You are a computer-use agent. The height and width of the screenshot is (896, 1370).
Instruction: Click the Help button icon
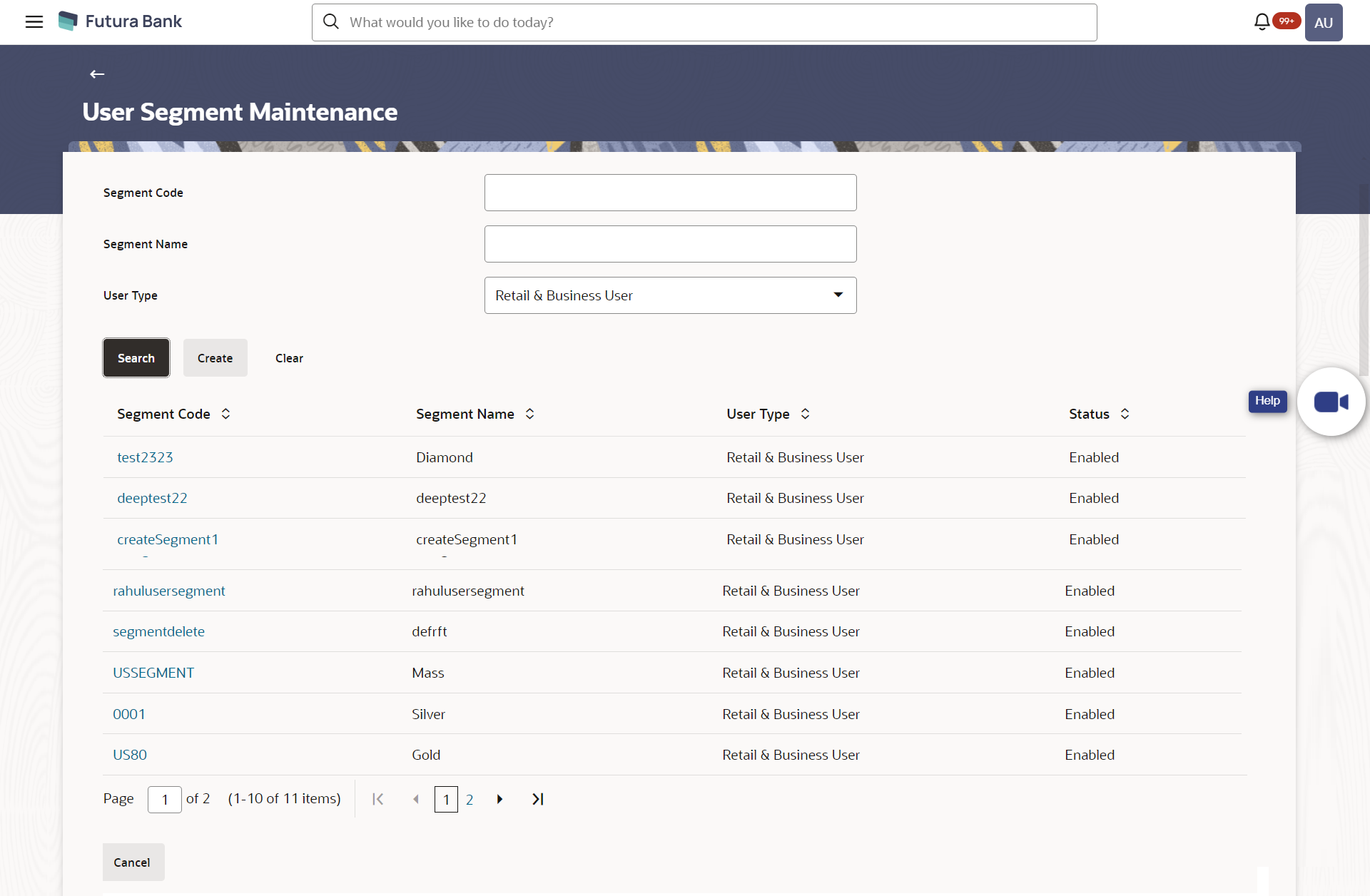(1266, 401)
